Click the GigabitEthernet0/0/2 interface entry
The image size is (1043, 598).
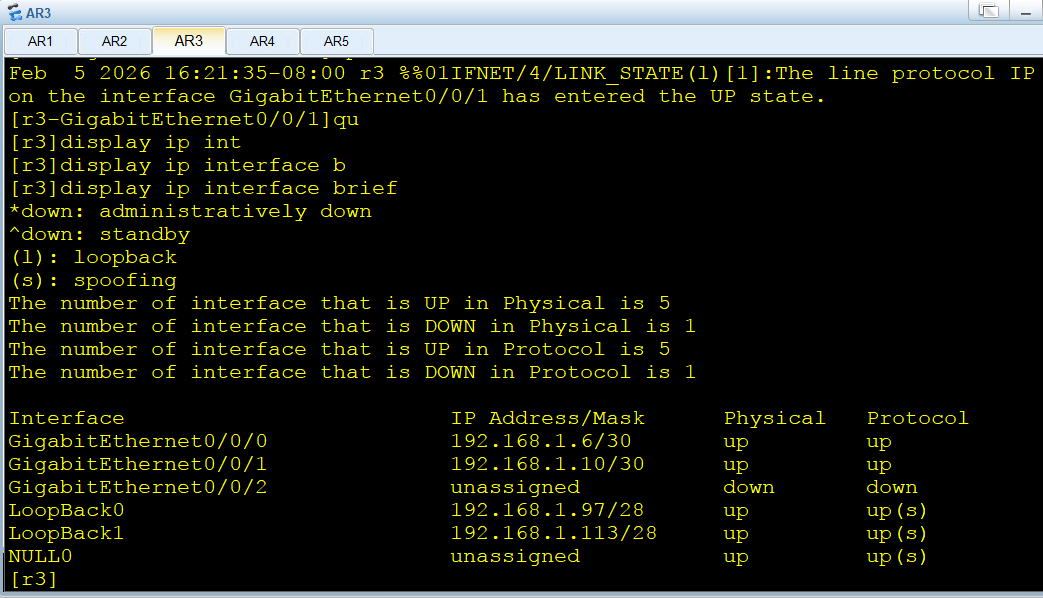tap(138, 488)
